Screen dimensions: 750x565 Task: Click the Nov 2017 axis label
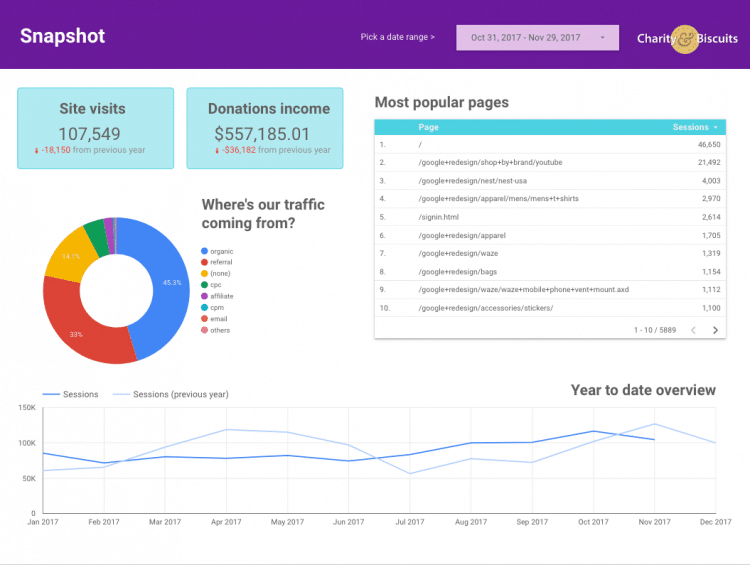pos(654,522)
